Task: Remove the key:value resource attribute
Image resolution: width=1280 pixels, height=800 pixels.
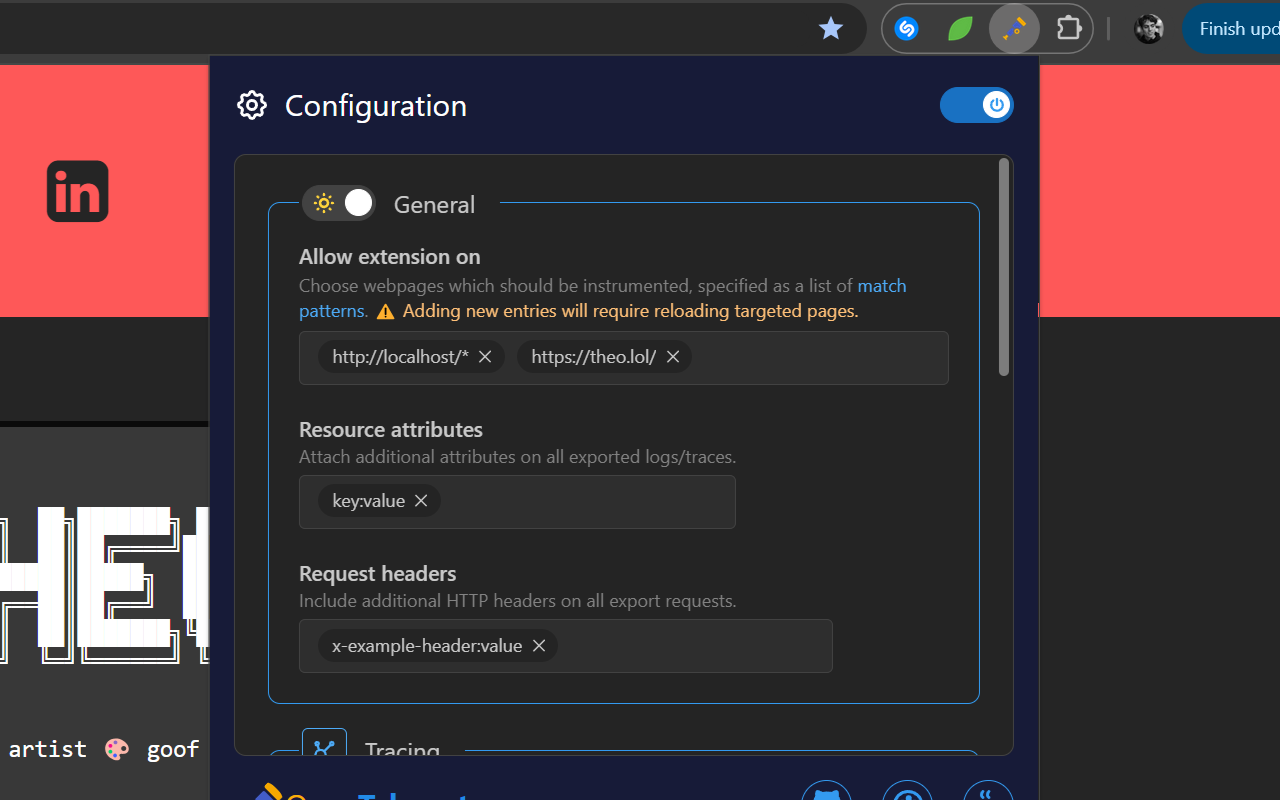Action: click(x=421, y=500)
